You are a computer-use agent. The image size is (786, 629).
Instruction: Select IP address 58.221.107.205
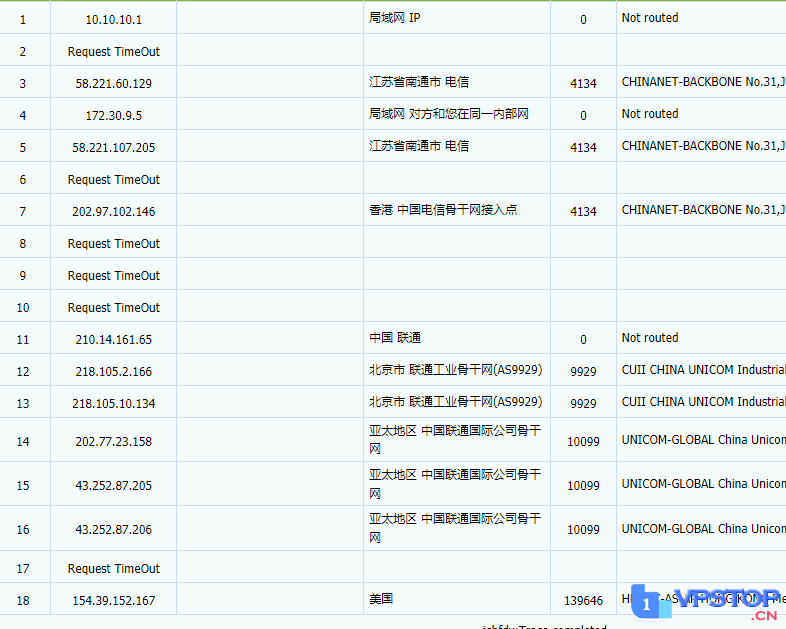coord(113,148)
